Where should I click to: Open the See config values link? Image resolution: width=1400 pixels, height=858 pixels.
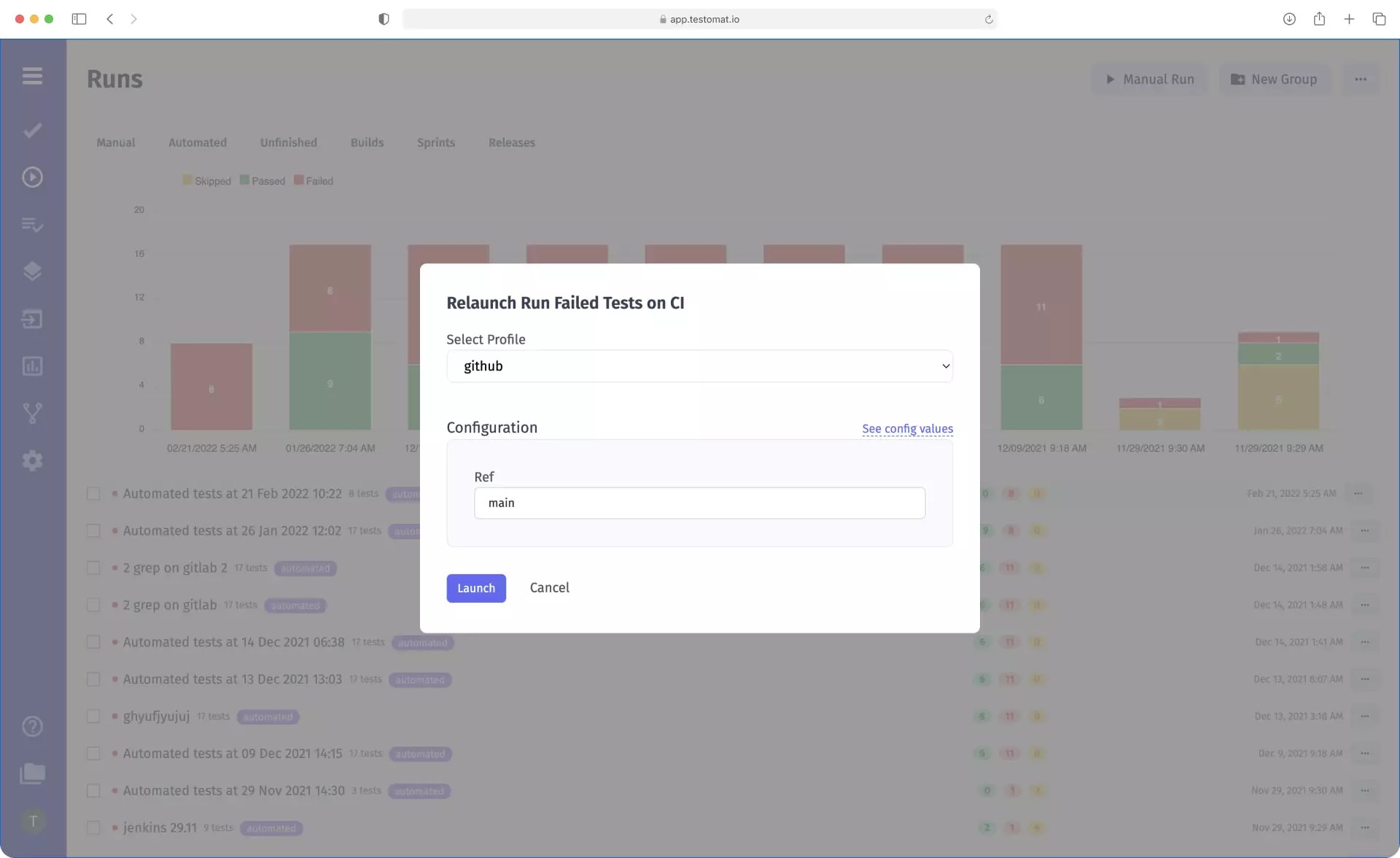click(x=907, y=429)
